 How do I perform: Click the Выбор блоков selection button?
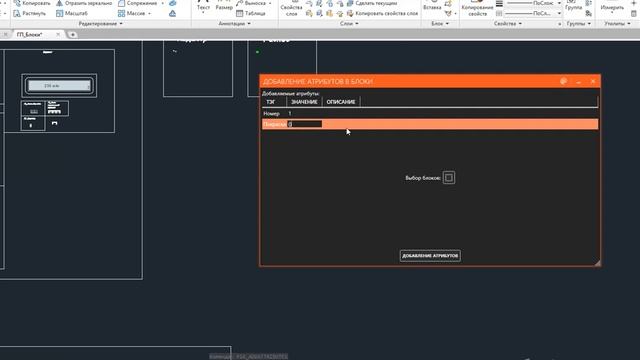pos(449,178)
